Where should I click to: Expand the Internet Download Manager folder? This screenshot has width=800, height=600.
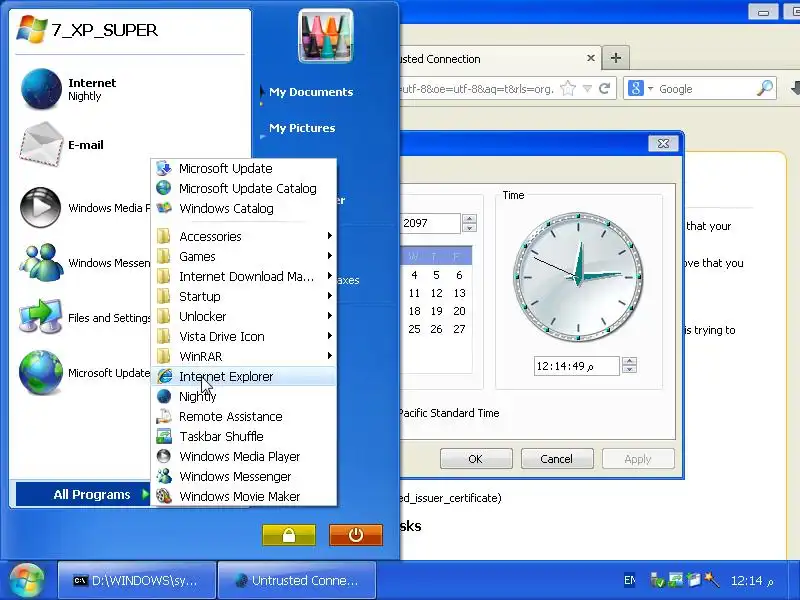click(244, 276)
